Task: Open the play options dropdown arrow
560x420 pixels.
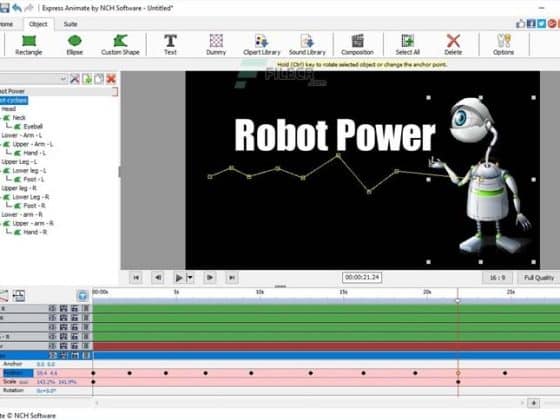Action: (190, 278)
